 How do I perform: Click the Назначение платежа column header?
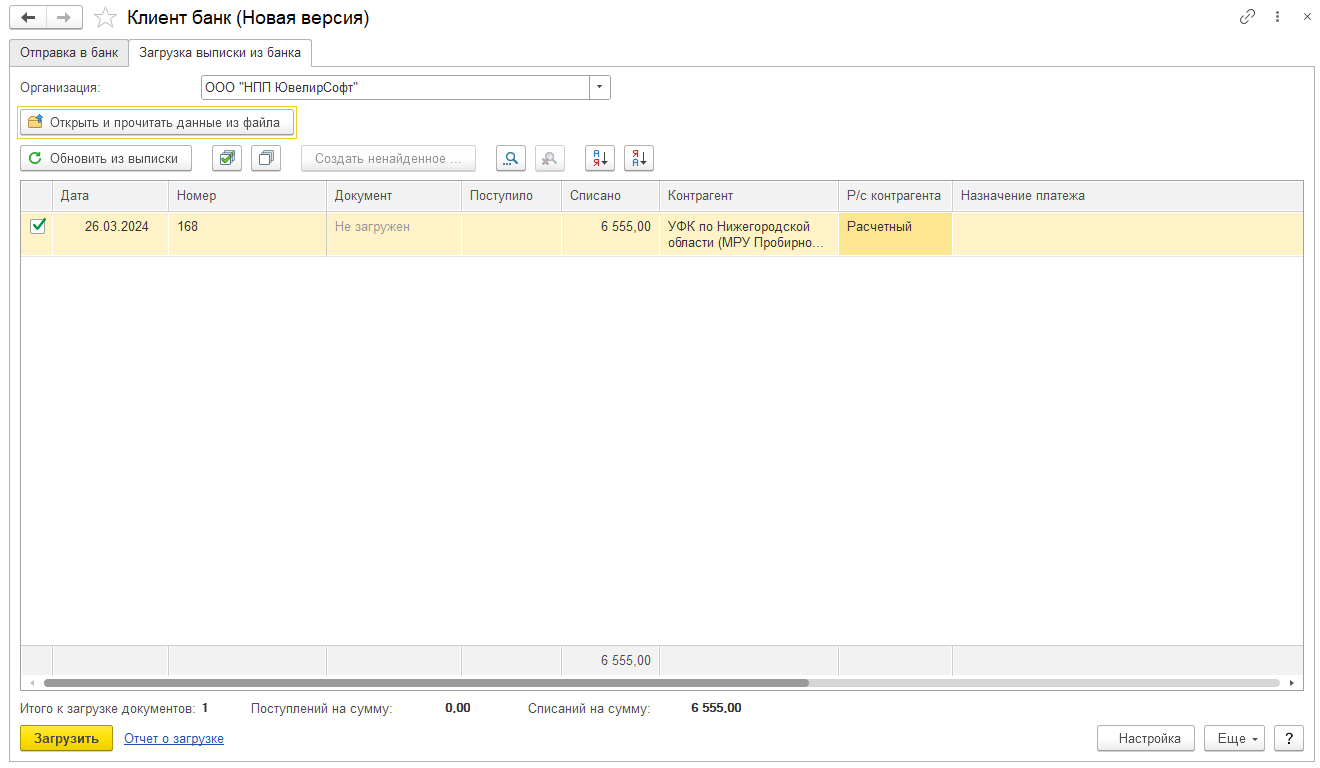click(x=1127, y=196)
